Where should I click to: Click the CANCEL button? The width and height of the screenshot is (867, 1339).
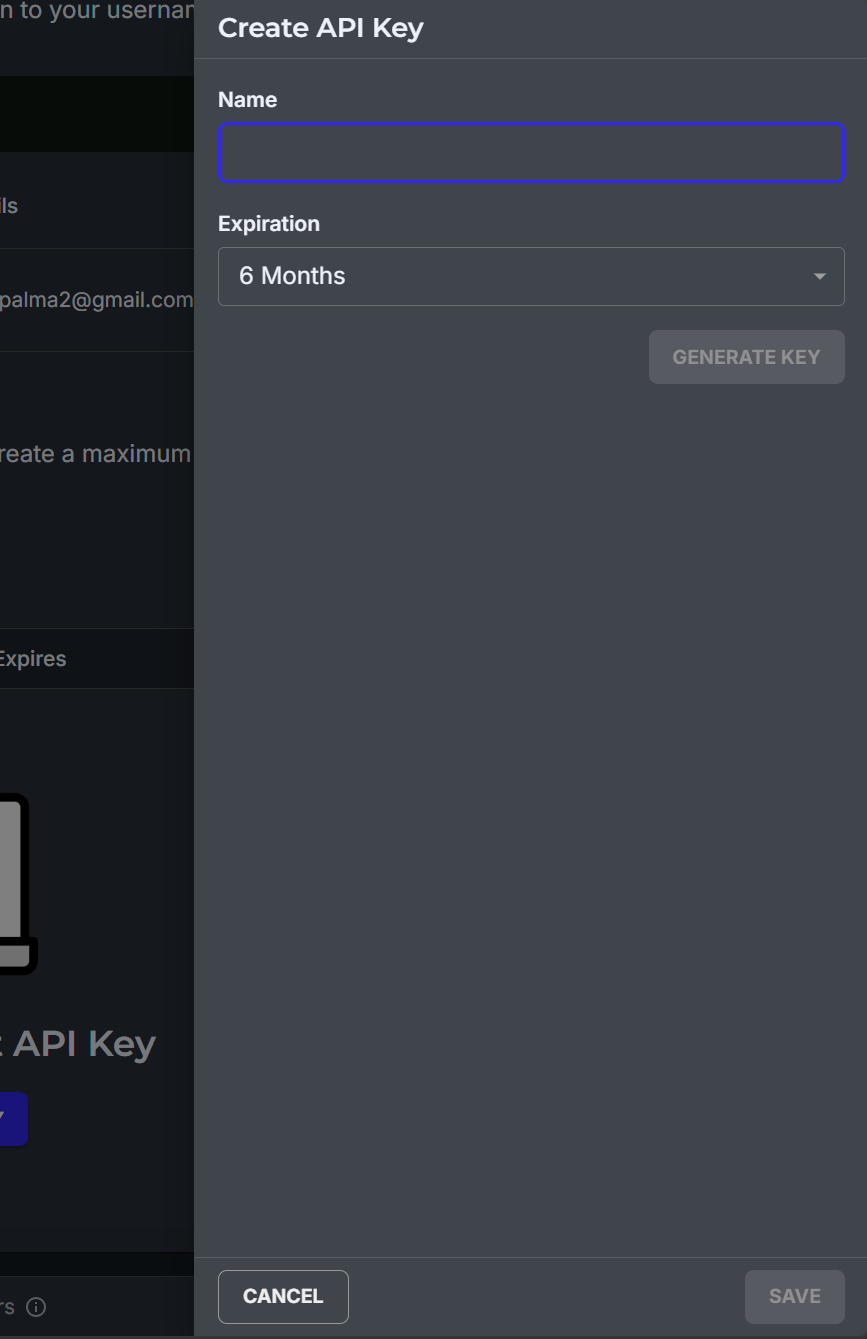[283, 1296]
